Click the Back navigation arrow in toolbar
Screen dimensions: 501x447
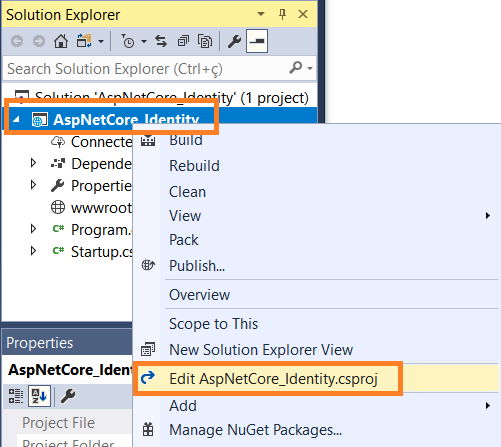pos(17,41)
